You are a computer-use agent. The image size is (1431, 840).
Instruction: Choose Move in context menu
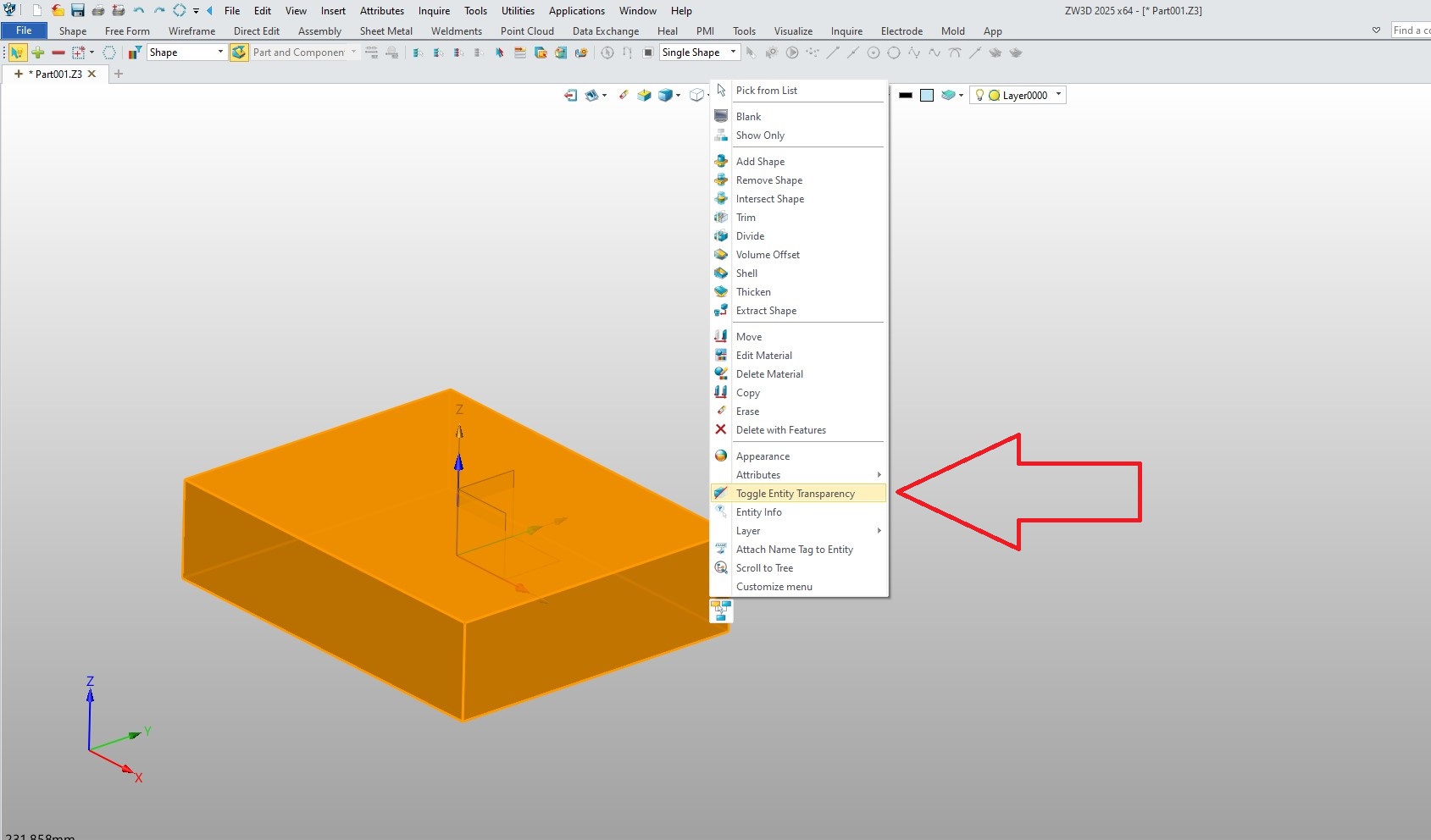[799, 336]
